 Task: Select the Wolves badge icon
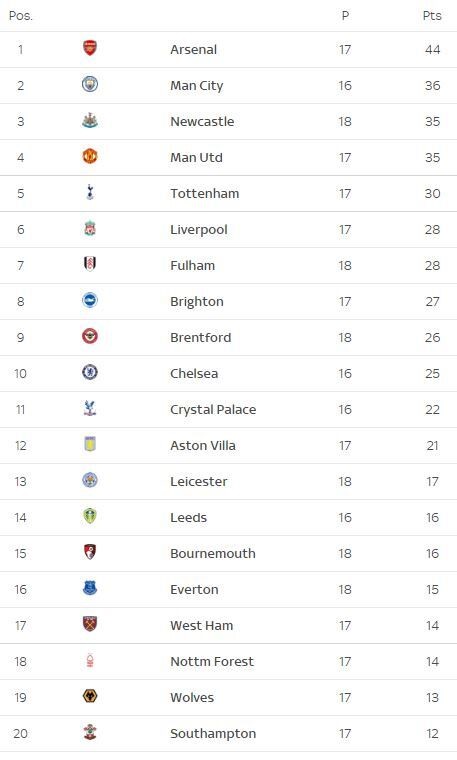[x=90, y=696]
